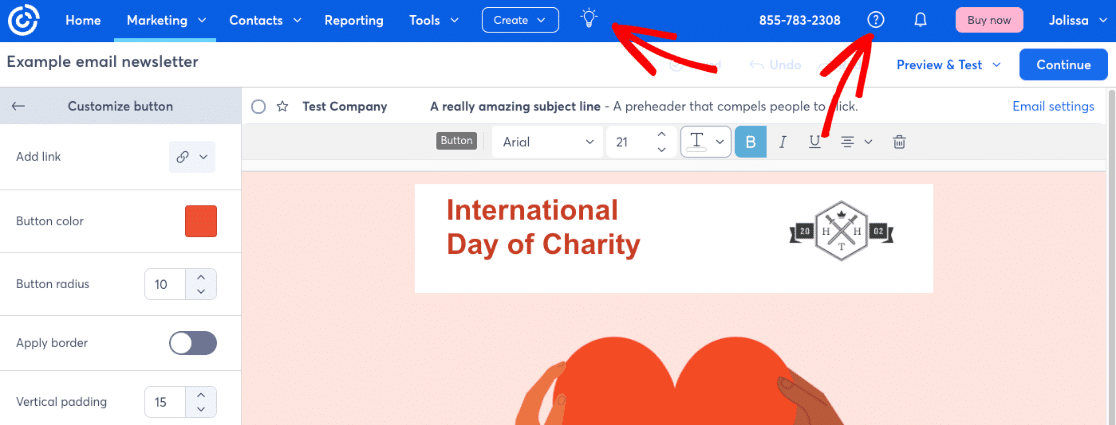Toggle italic formatting
The height and width of the screenshot is (425, 1116).
point(783,142)
